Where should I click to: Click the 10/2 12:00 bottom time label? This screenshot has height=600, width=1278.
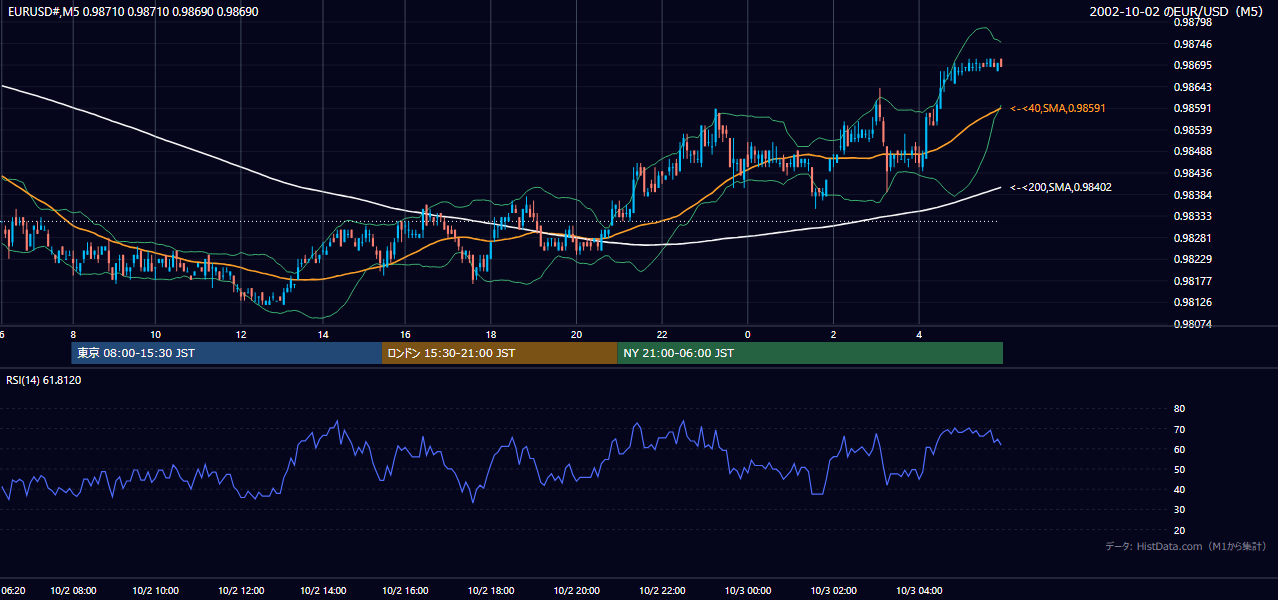[x=240, y=591]
